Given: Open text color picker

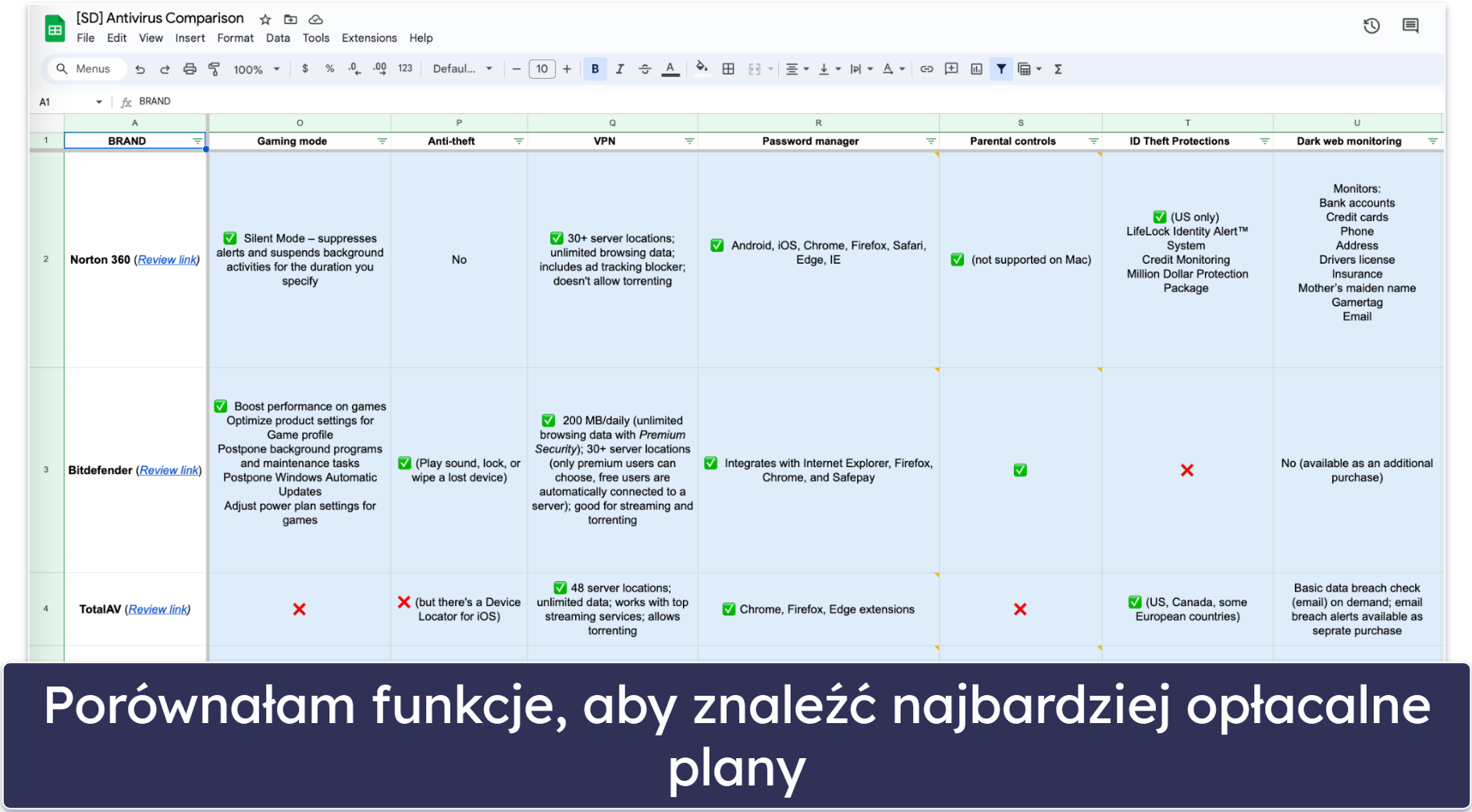Looking at the screenshot, I should [670, 69].
